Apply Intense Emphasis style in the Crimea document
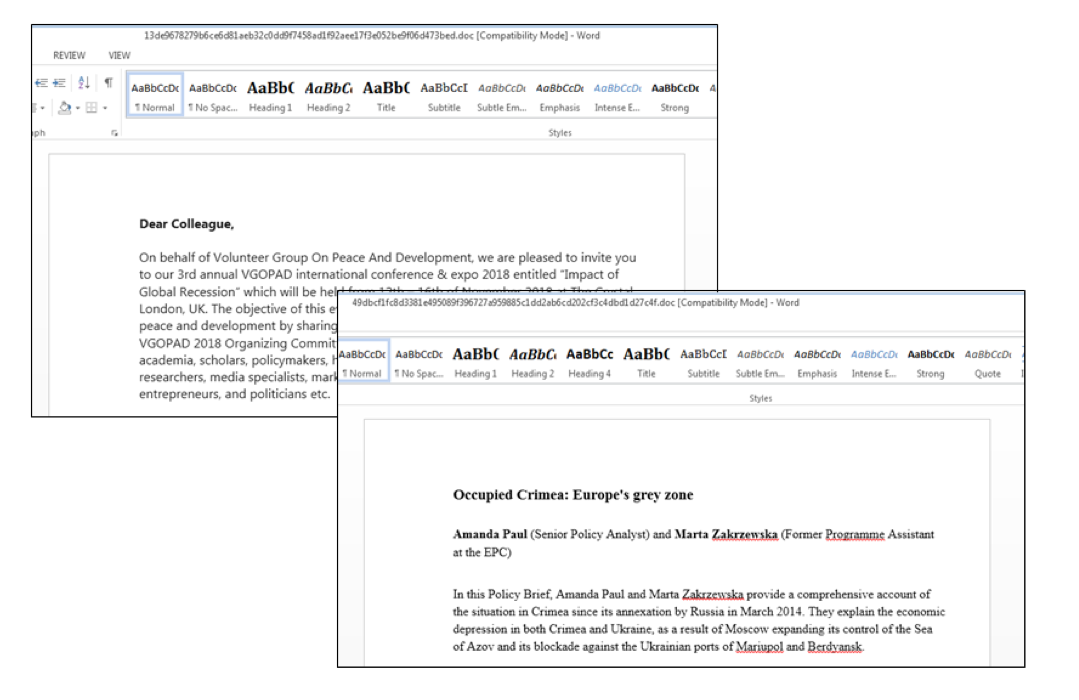 873,362
